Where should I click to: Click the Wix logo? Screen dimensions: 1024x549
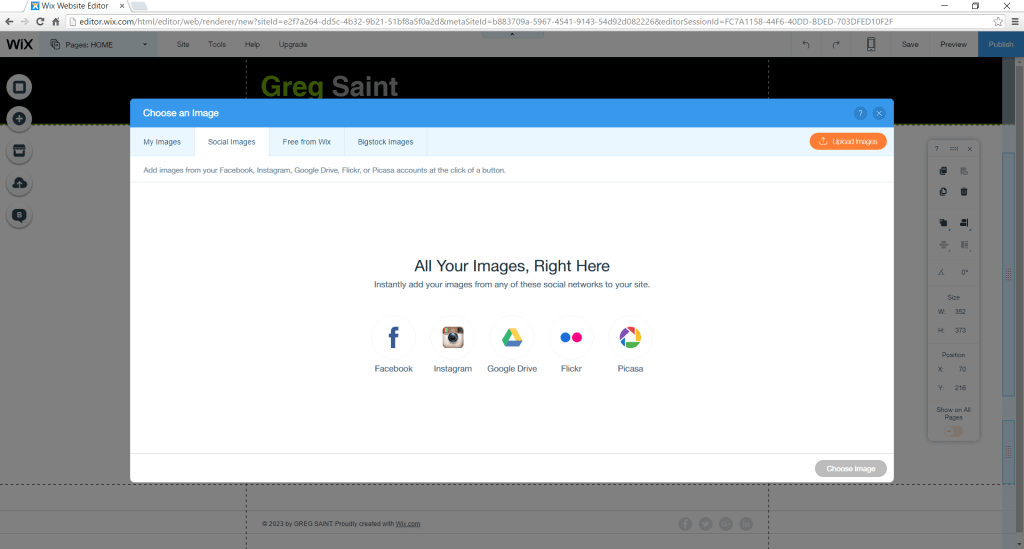pyautogui.click(x=20, y=44)
